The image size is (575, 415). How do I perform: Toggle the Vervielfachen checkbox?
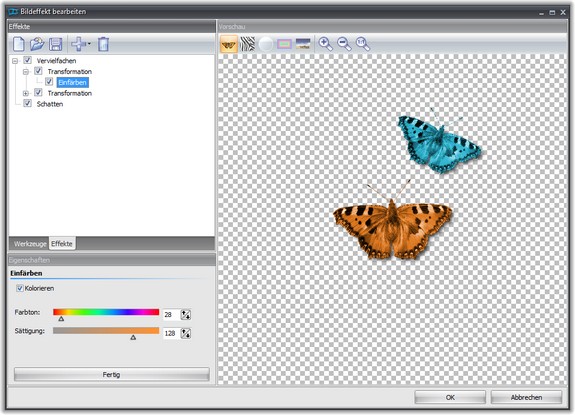click(x=28, y=60)
